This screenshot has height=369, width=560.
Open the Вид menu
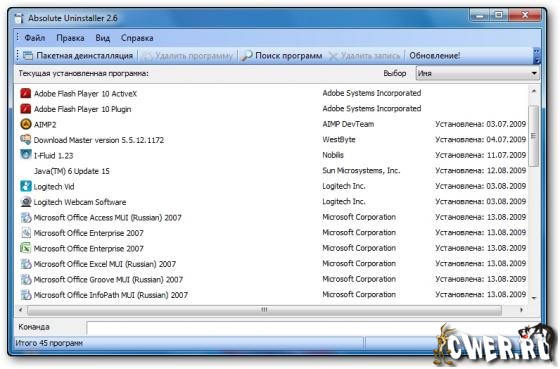point(102,38)
